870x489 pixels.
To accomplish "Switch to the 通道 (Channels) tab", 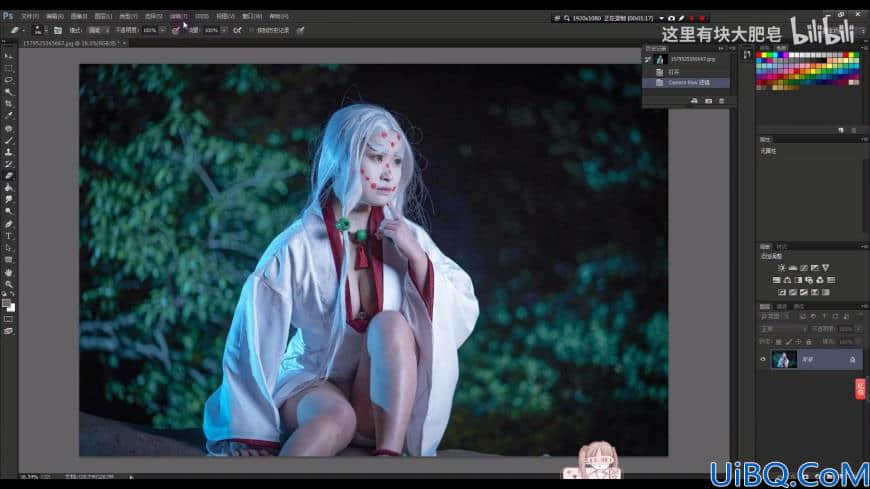I will click(x=782, y=306).
